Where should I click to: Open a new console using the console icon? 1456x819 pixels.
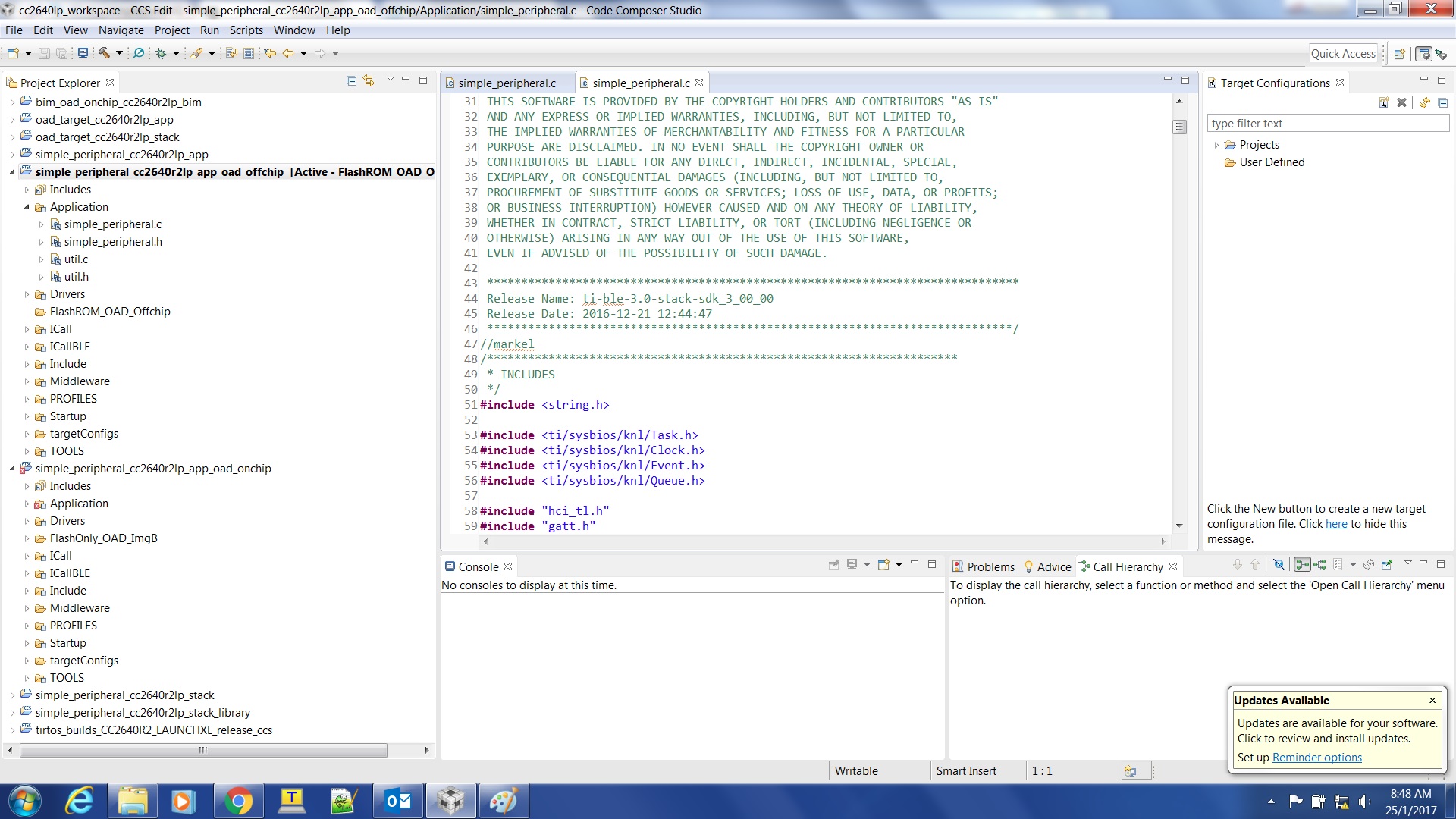pyautogui.click(x=884, y=564)
